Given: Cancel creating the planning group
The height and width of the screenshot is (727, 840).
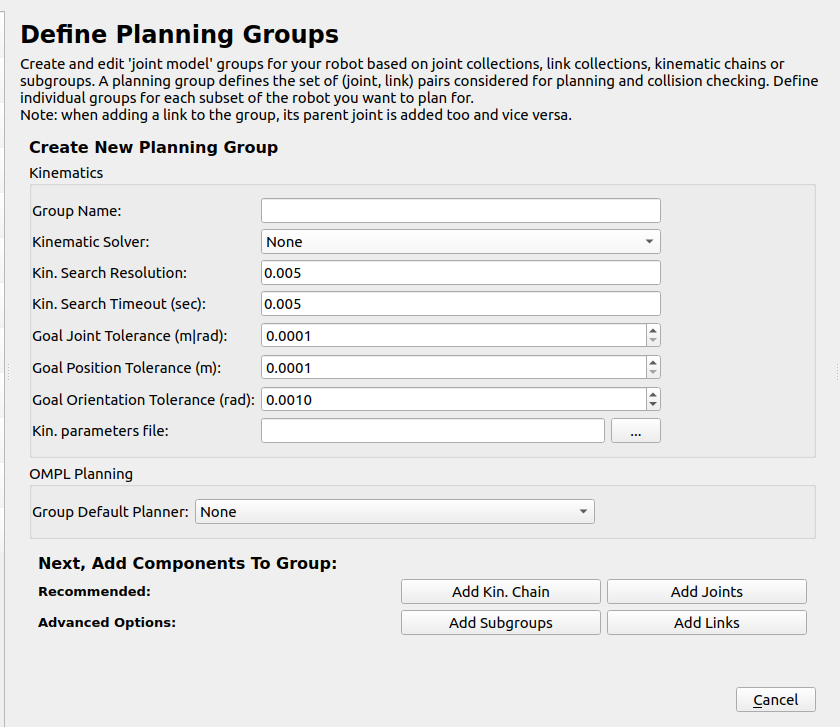Looking at the screenshot, I should pyautogui.click(x=775, y=700).
